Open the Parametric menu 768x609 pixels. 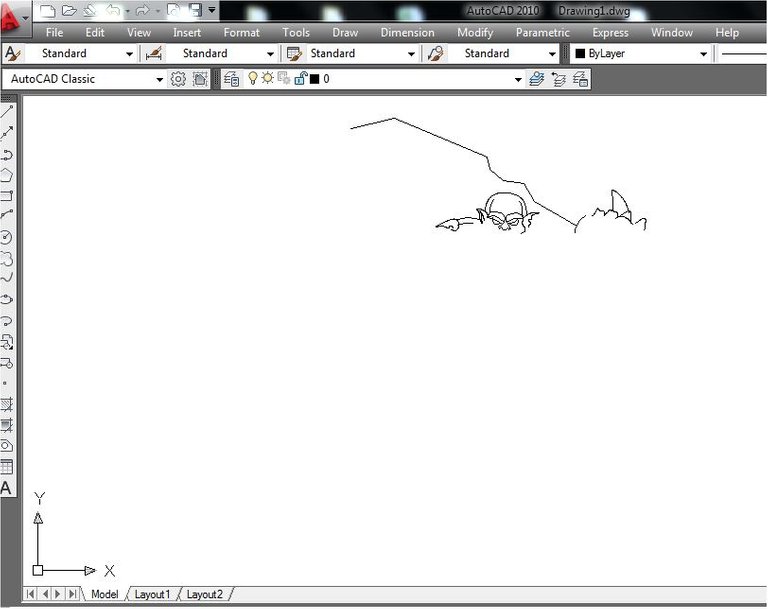(543, 32)
